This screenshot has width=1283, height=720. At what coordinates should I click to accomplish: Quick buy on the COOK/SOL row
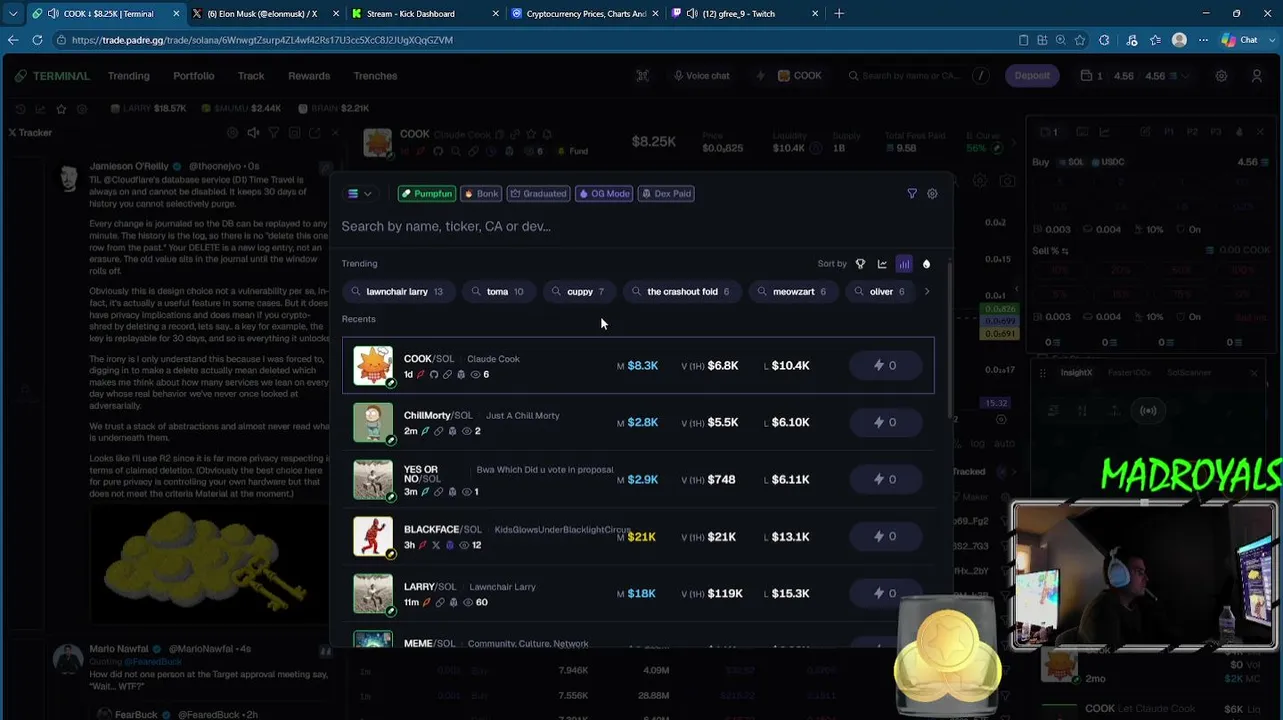[x=885, y=366]
